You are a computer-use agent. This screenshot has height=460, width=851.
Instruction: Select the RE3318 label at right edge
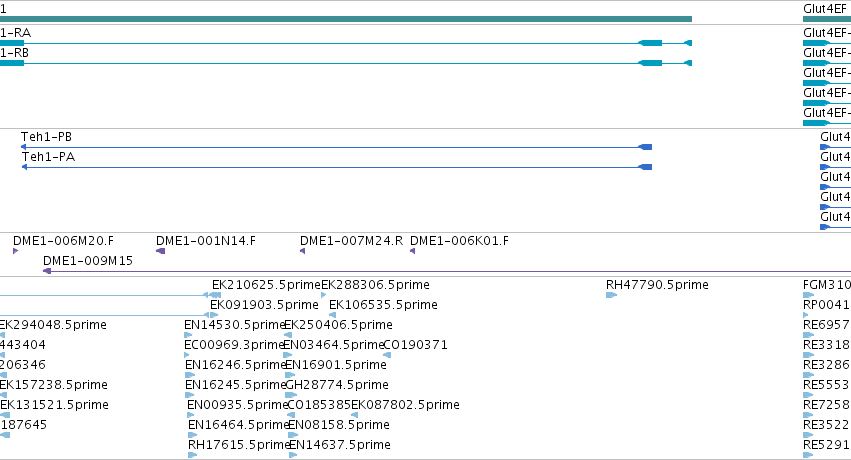click(x=827, y=345)
